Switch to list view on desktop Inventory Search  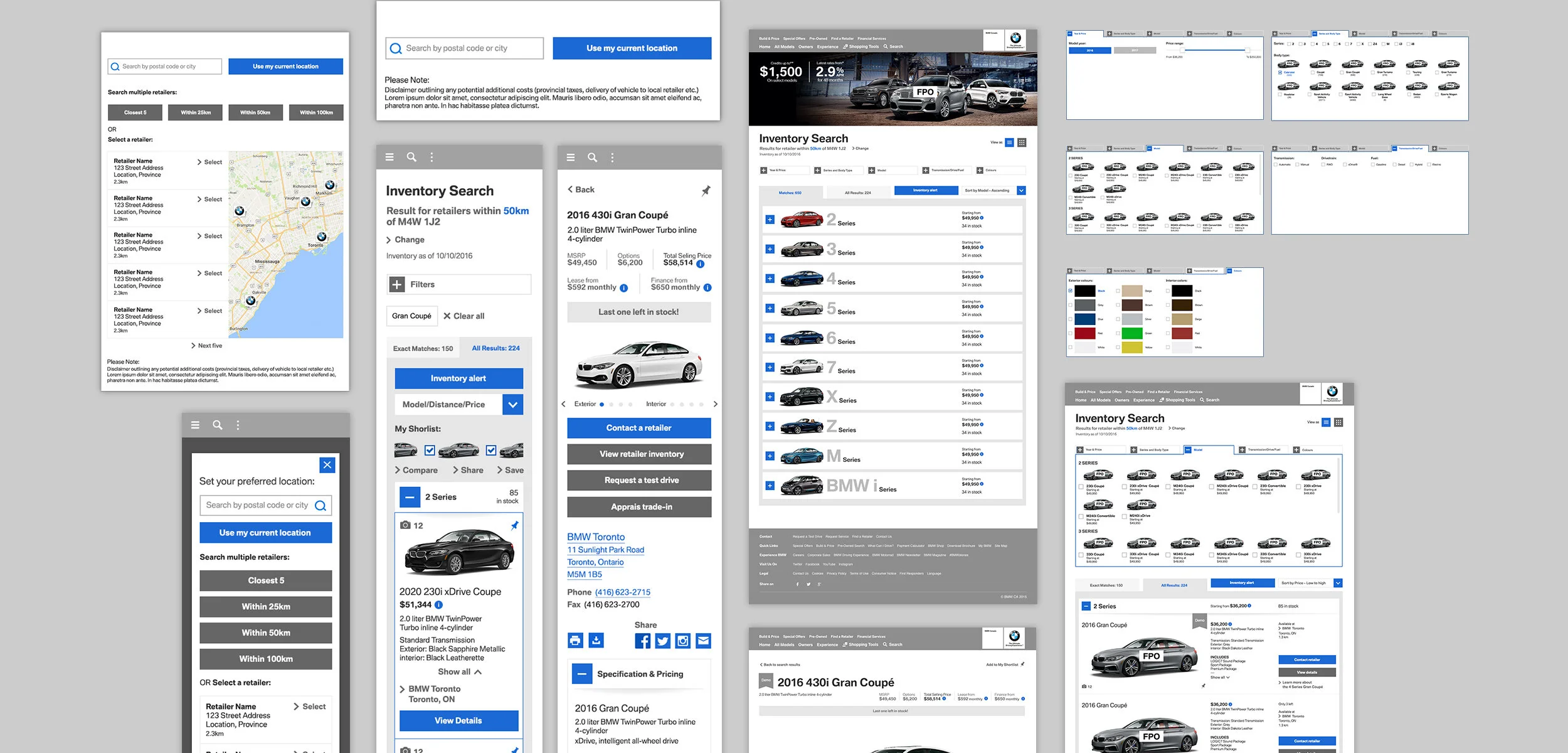(x=1009, y=142)
